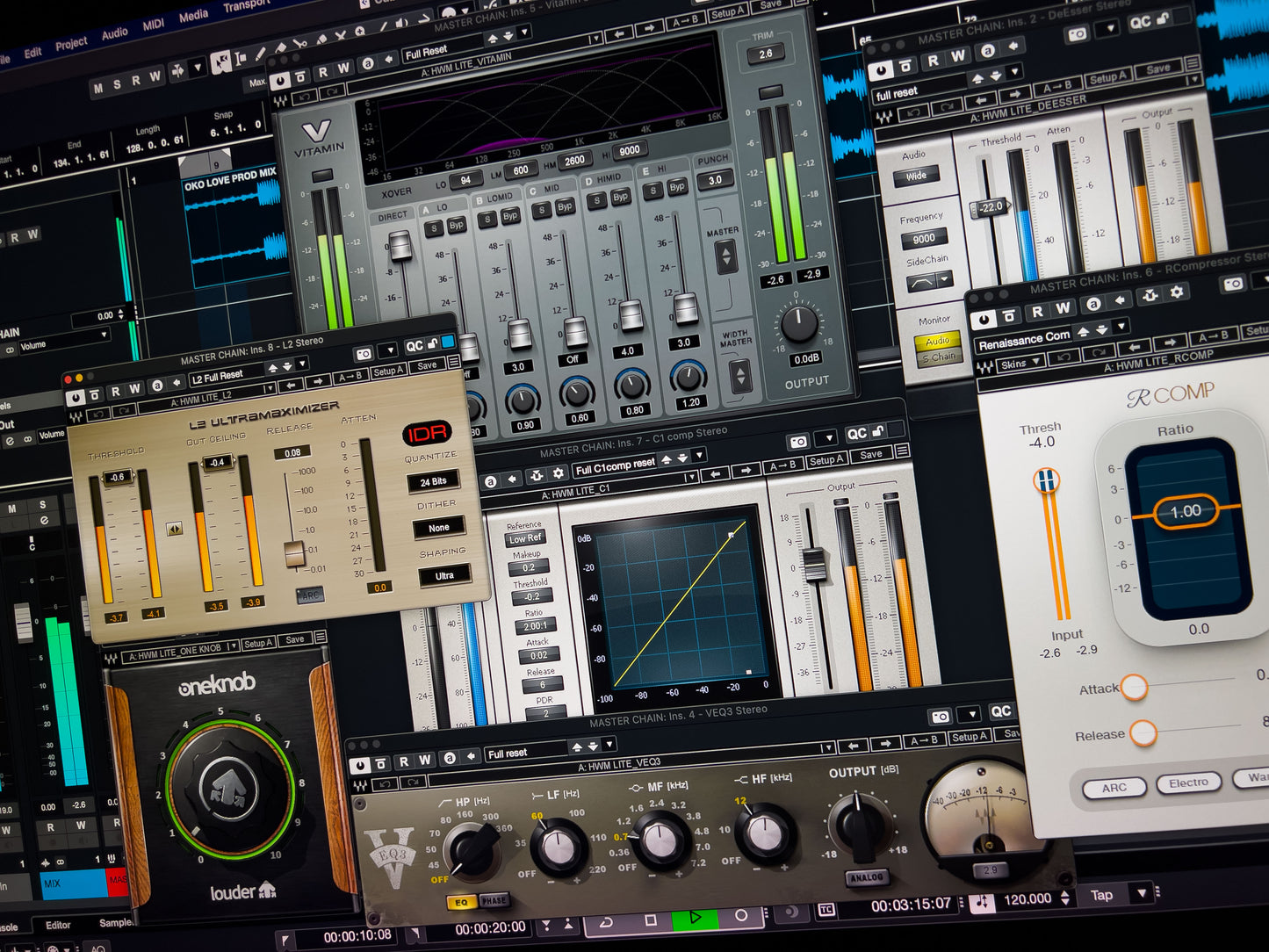Click the C1 side-chain activate icon
This screenshot has height=952, width=1269.
point(537,477)
